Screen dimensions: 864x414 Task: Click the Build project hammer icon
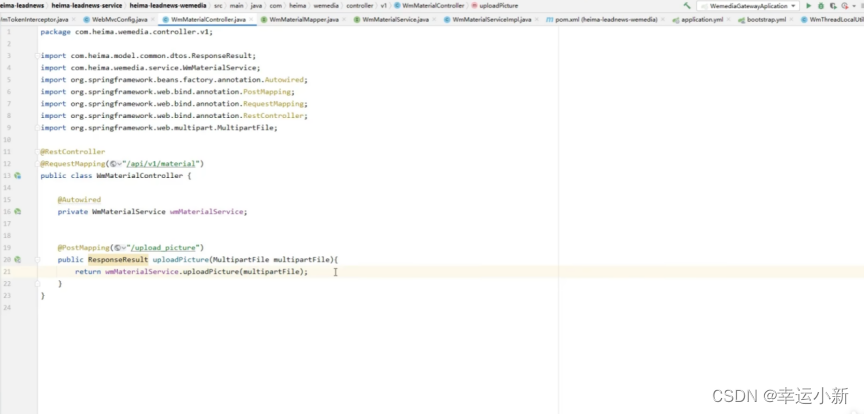click(687, 6)
